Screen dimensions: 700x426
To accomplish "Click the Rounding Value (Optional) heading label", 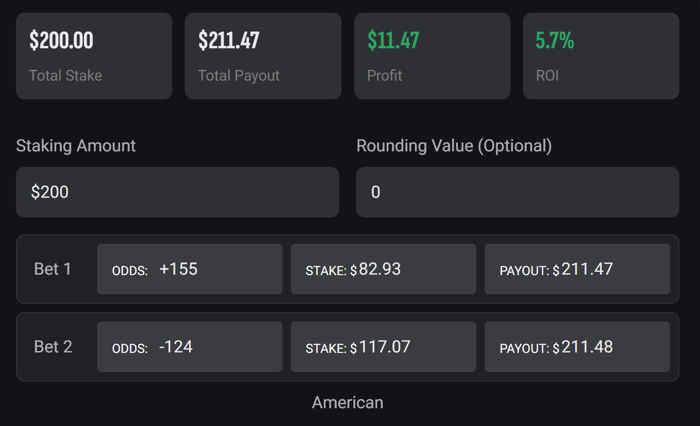I will tap(454, 145).
